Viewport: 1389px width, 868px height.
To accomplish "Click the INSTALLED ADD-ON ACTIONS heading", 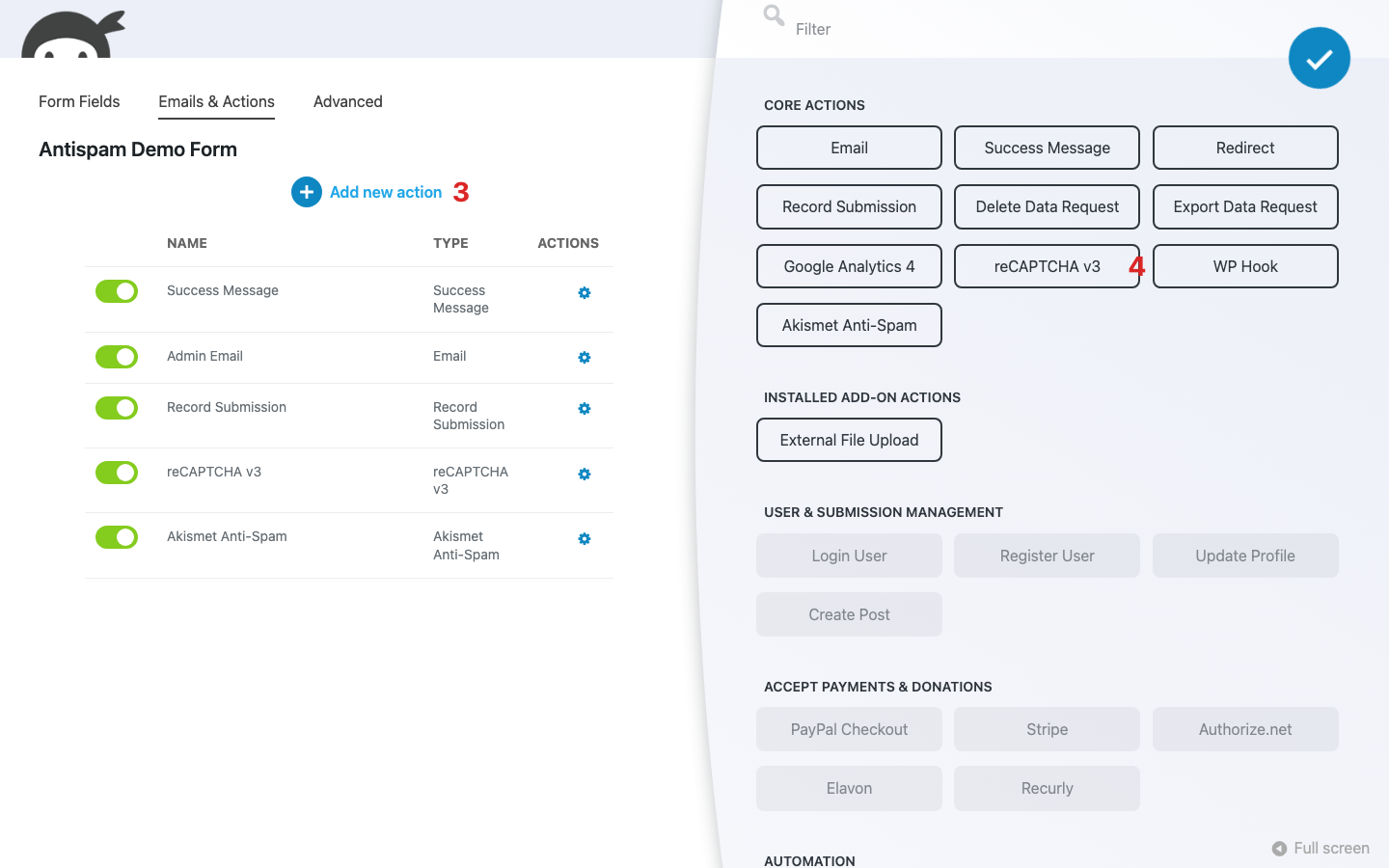I will tap(862, 397).
